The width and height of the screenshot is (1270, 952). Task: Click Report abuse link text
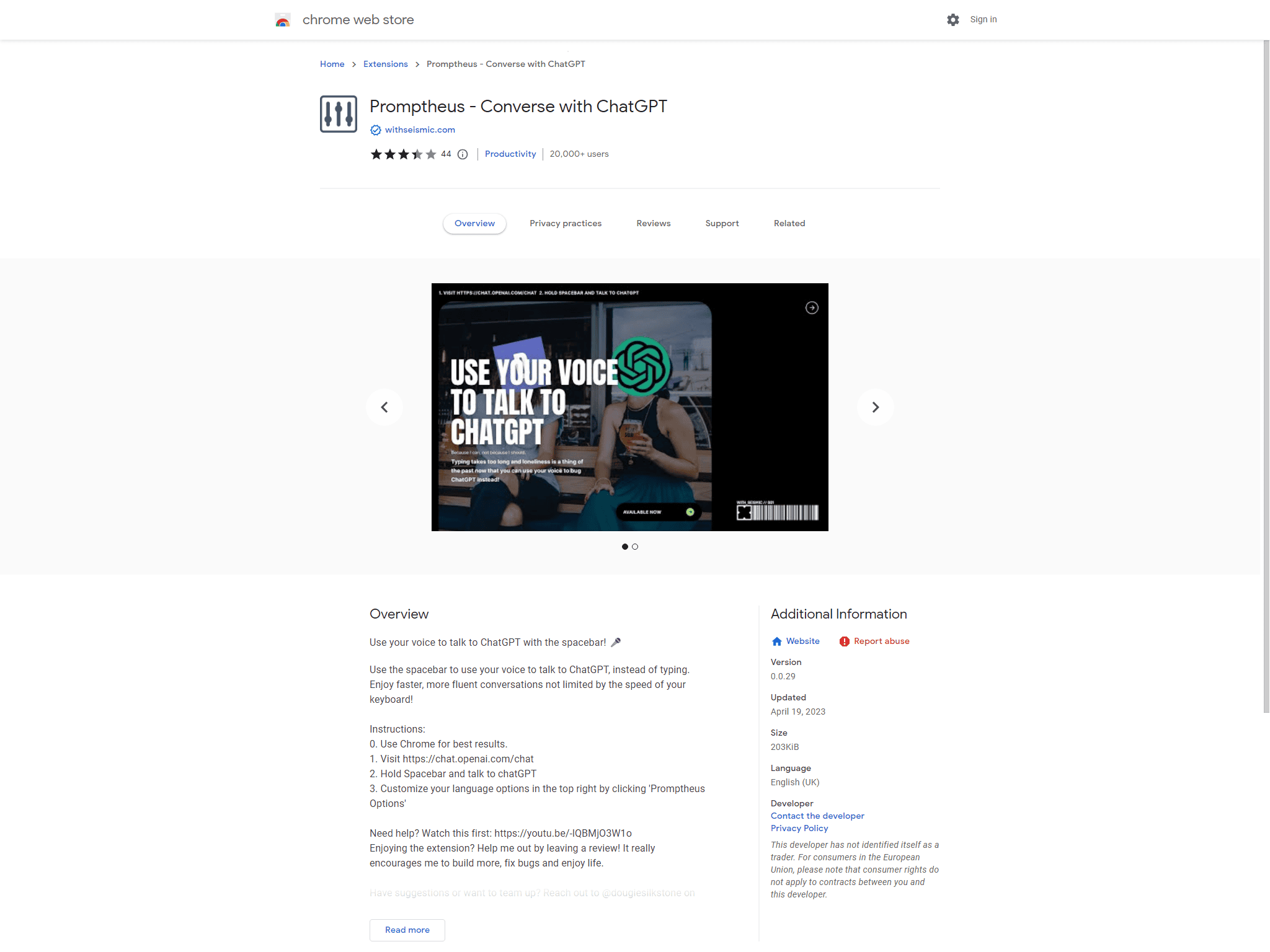pos(882,641)
